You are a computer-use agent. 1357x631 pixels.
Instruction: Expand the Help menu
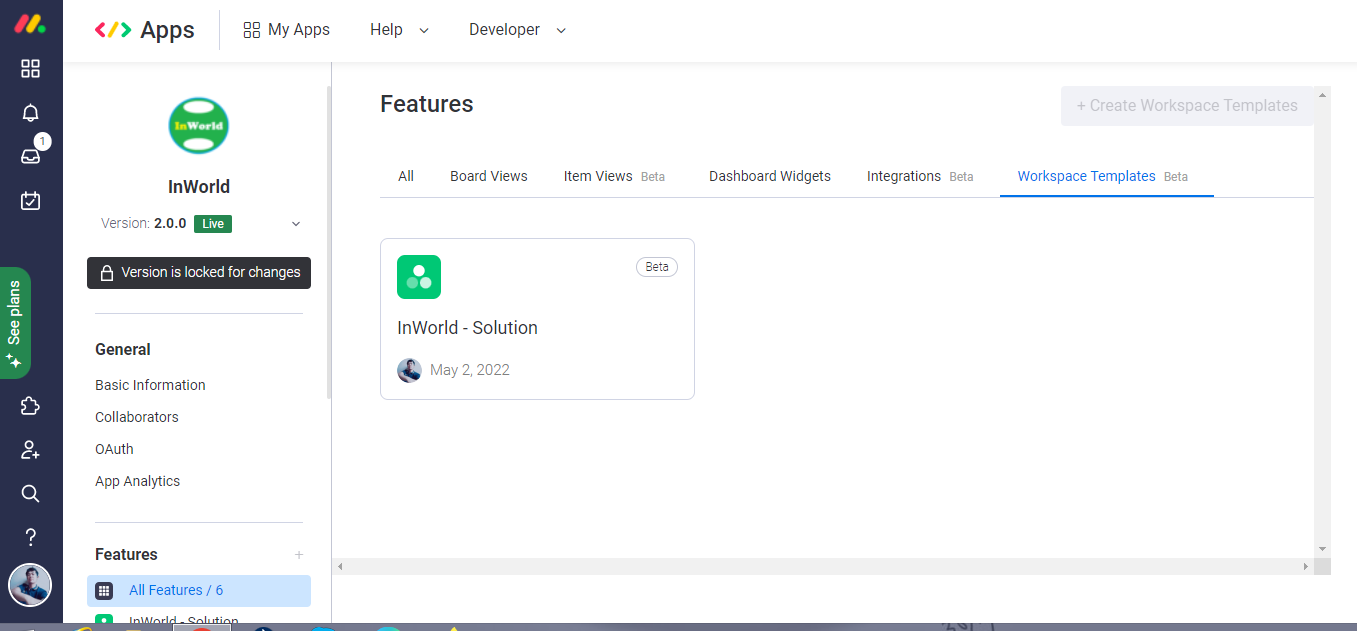click(x=399, y=30)
